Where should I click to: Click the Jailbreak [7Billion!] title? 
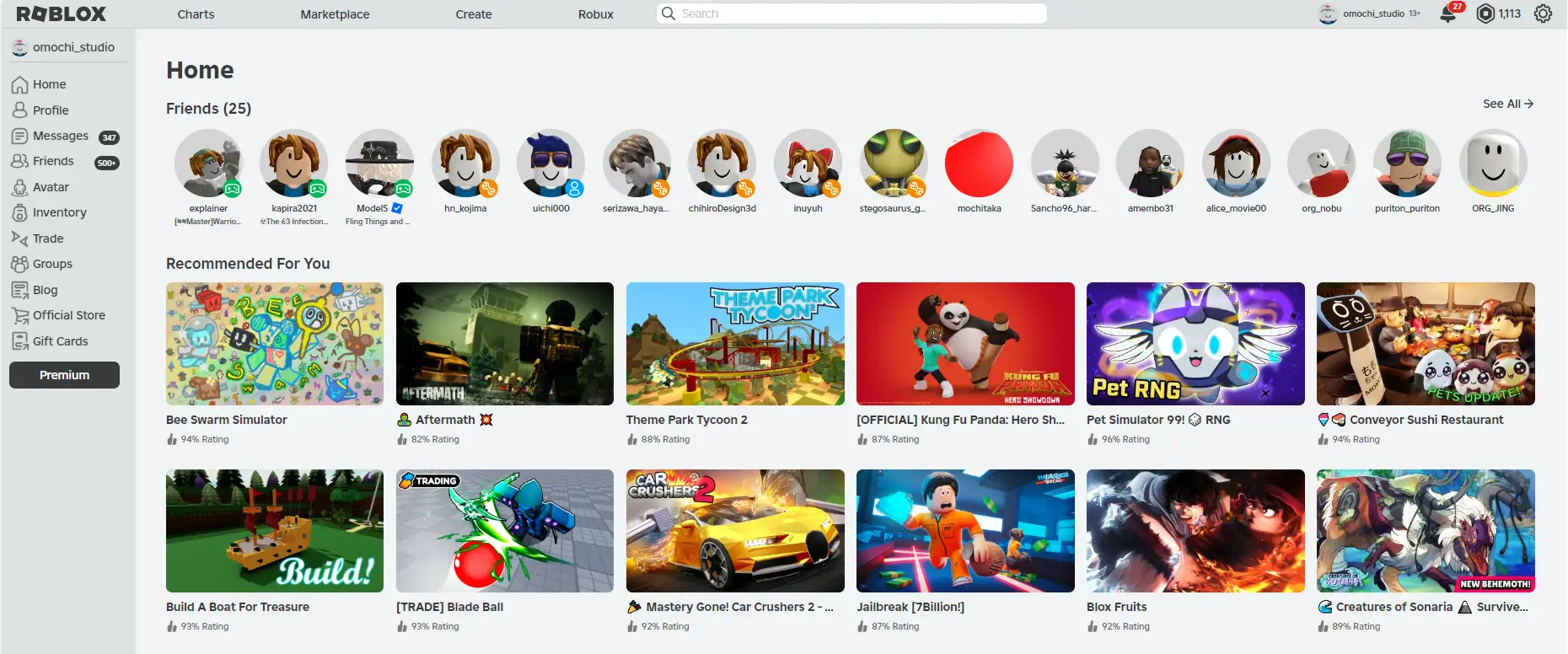[910, 607]
